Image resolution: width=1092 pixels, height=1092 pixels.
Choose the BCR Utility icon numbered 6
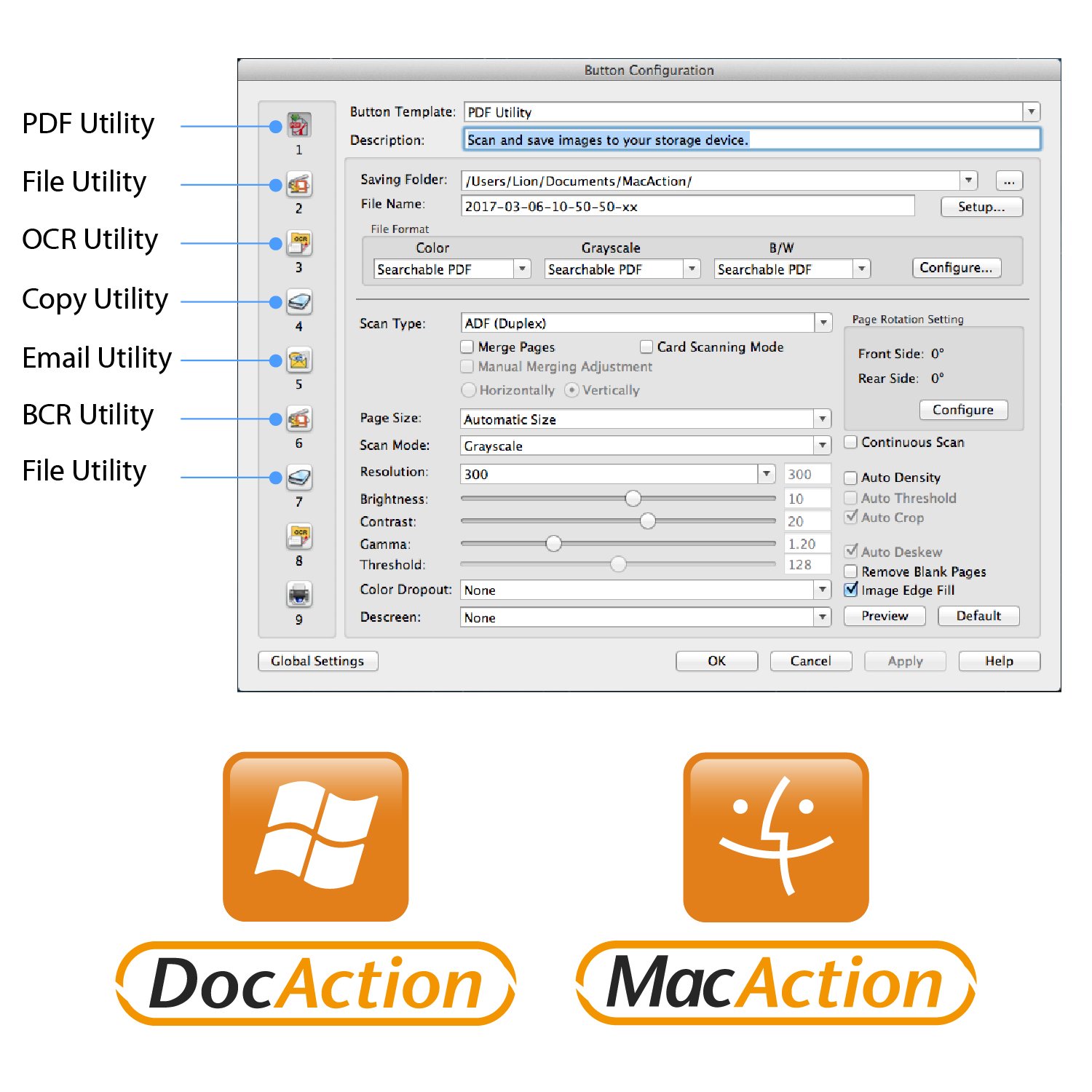(298, 419)
